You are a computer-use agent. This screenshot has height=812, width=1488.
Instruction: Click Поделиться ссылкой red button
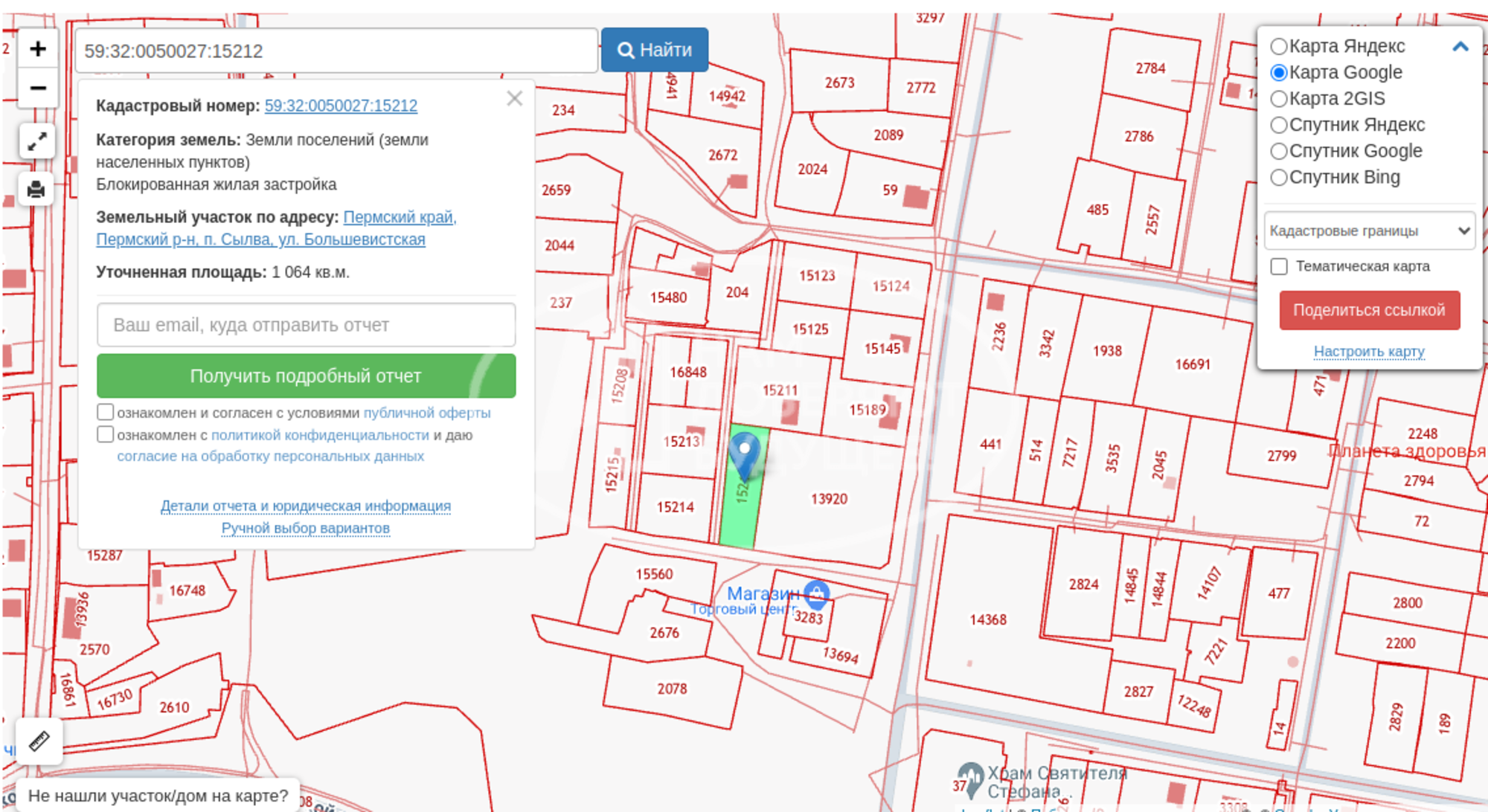(1370, 310)
